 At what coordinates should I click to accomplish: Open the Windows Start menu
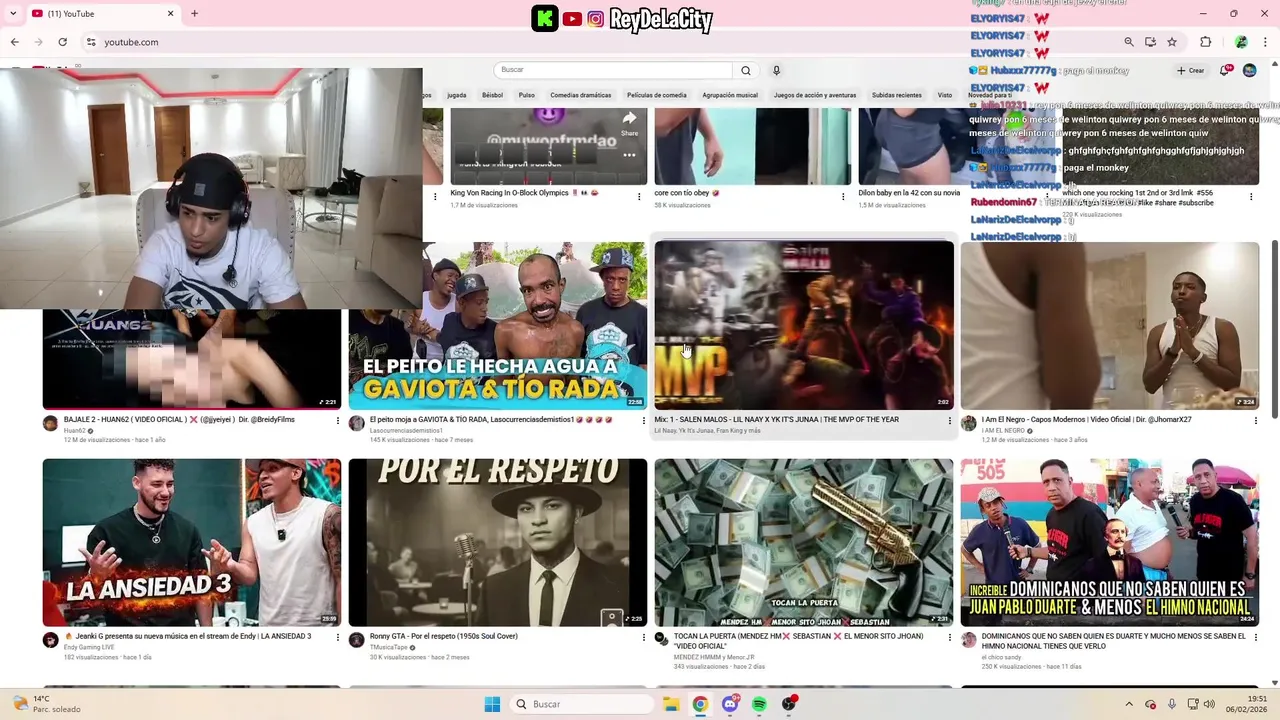tap(492, 704)
